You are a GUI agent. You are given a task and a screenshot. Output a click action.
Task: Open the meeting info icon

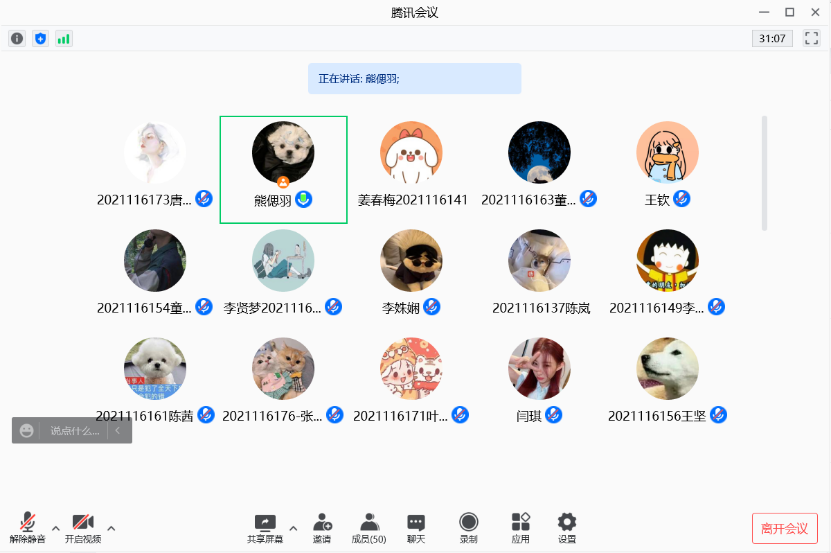pyautogui.click(x=17, y=39)
